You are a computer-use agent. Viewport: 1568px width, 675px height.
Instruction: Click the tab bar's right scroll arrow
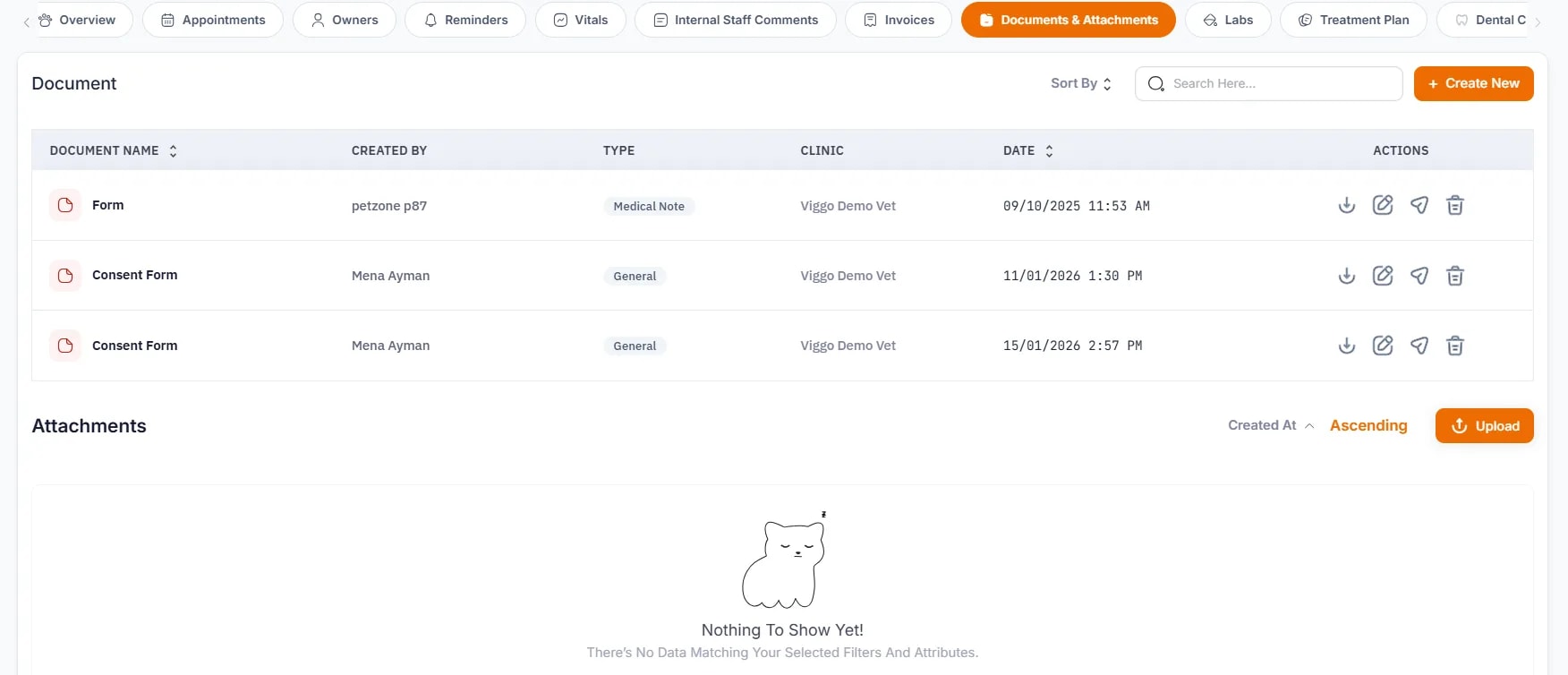tap(1538, 21)
